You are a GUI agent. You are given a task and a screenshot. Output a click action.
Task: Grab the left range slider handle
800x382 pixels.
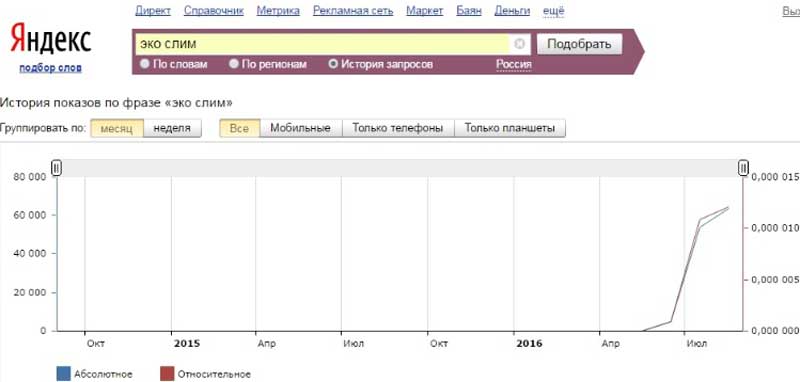pos(57,167)
